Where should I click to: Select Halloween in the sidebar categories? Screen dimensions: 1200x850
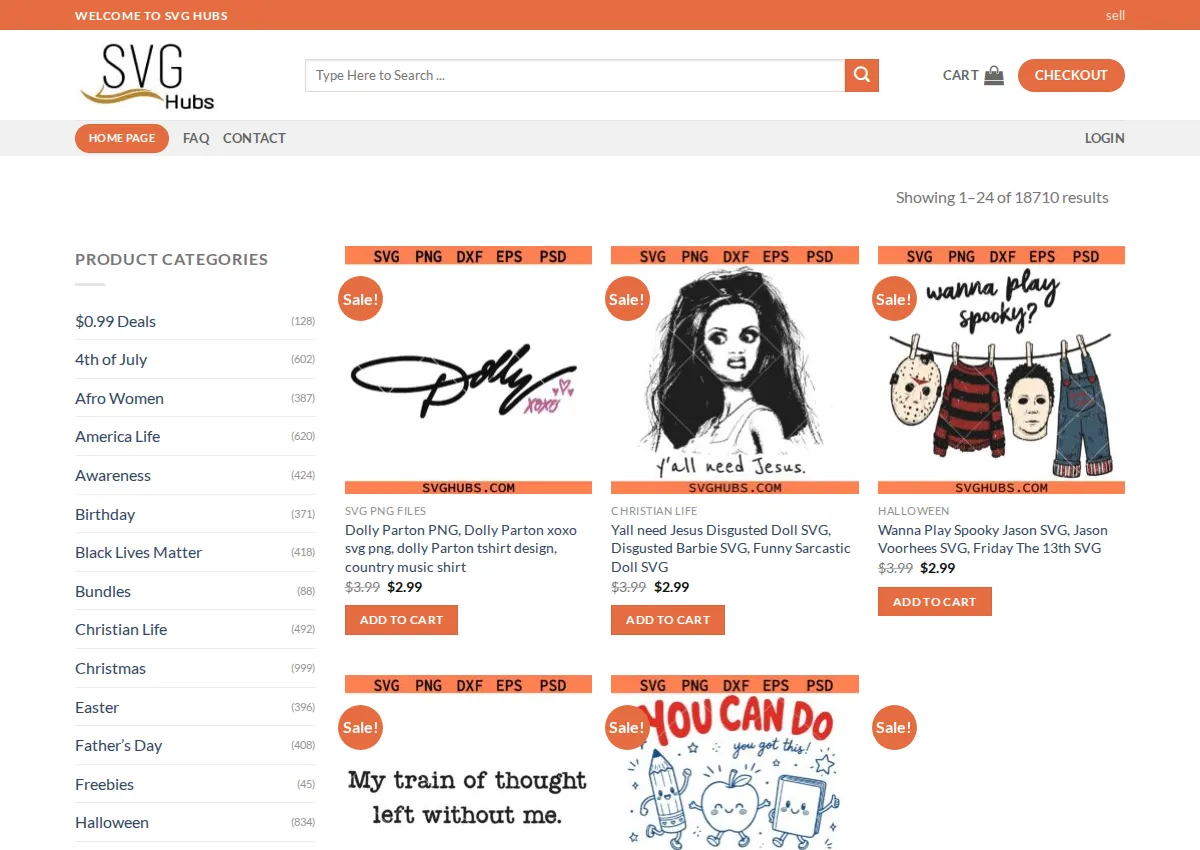point(112,822)
